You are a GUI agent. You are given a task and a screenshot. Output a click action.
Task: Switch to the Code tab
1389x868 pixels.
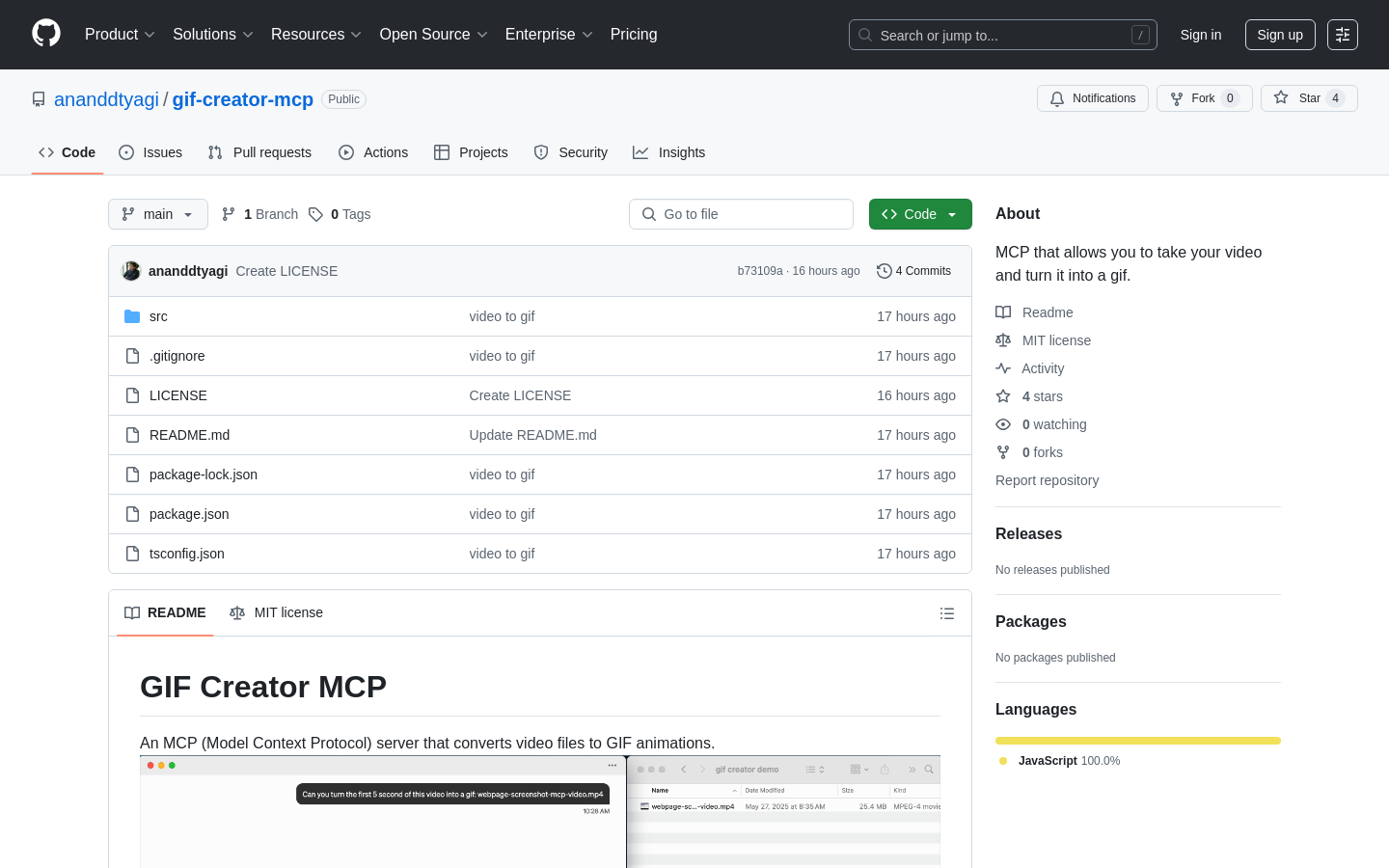68,152
